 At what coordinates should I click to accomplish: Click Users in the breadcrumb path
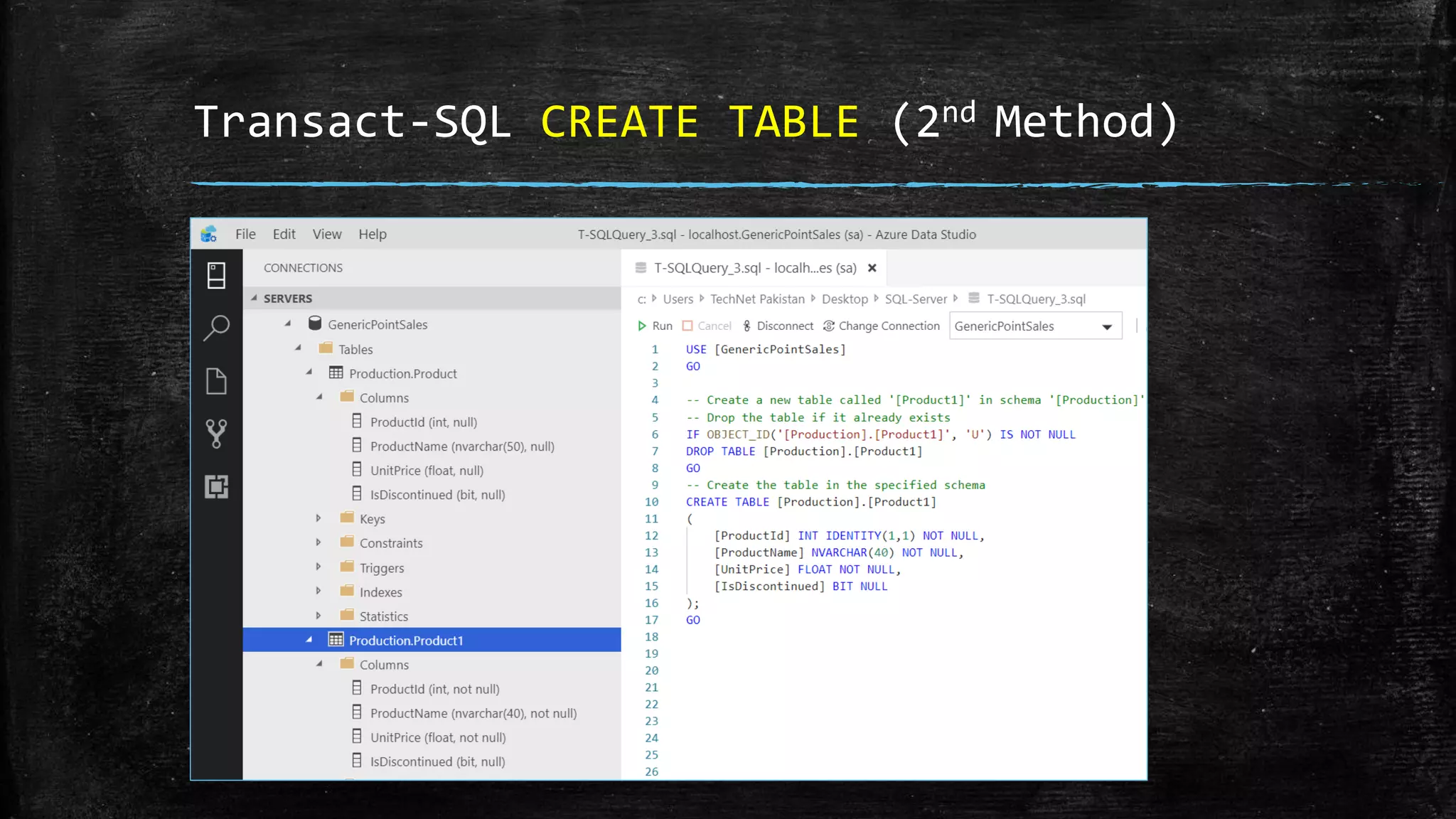(x=678, y=299)
